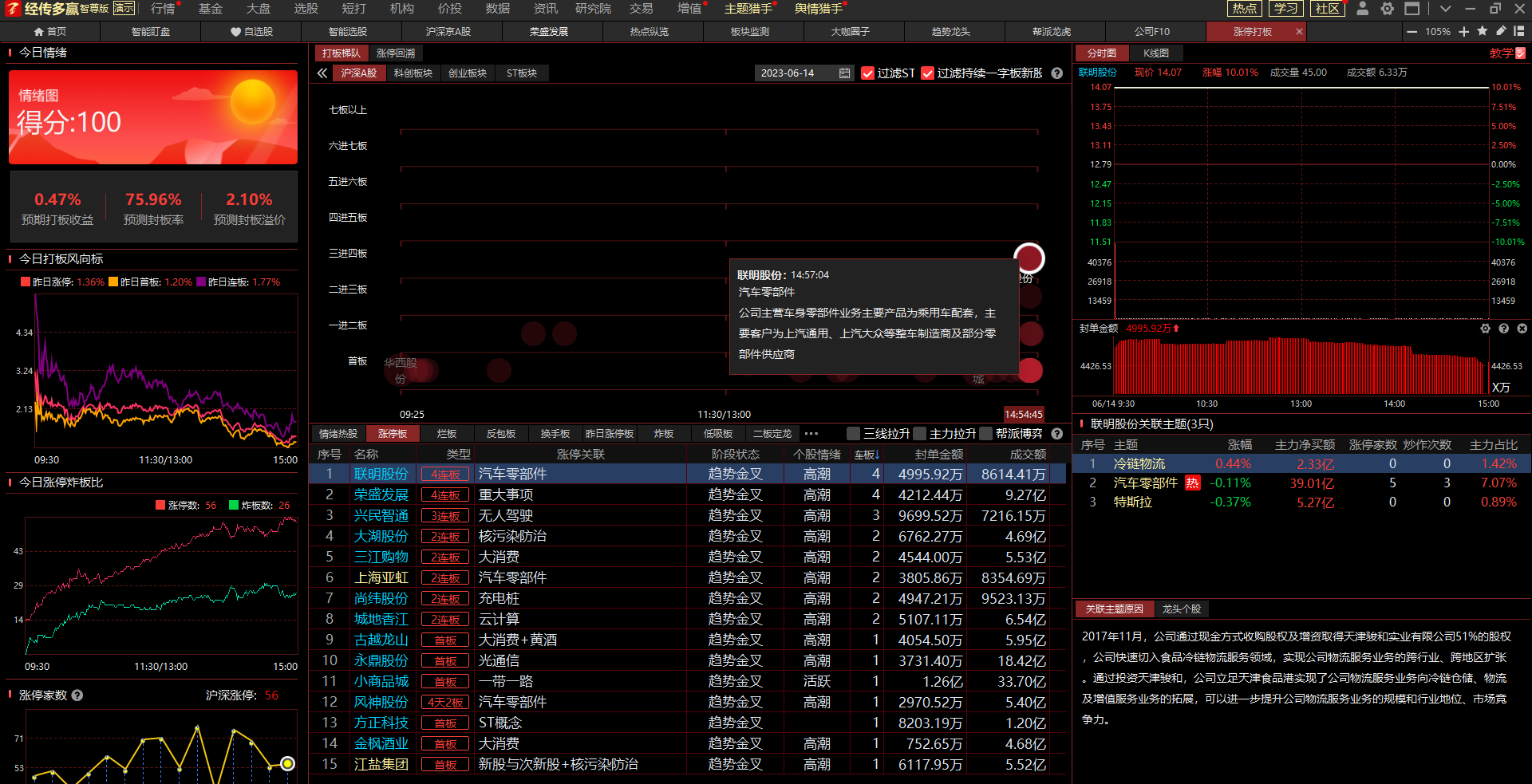Click the 14:54:45 time marker
Screen dimensions: 1532x784
coord(1023,415)
